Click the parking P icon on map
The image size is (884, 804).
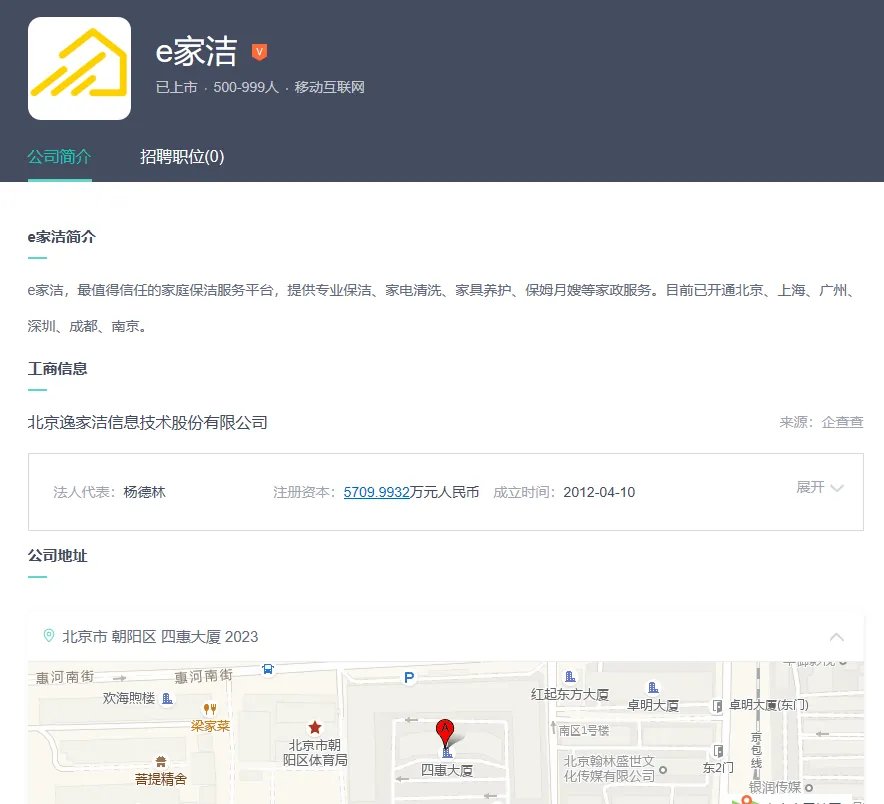point(409,678)
